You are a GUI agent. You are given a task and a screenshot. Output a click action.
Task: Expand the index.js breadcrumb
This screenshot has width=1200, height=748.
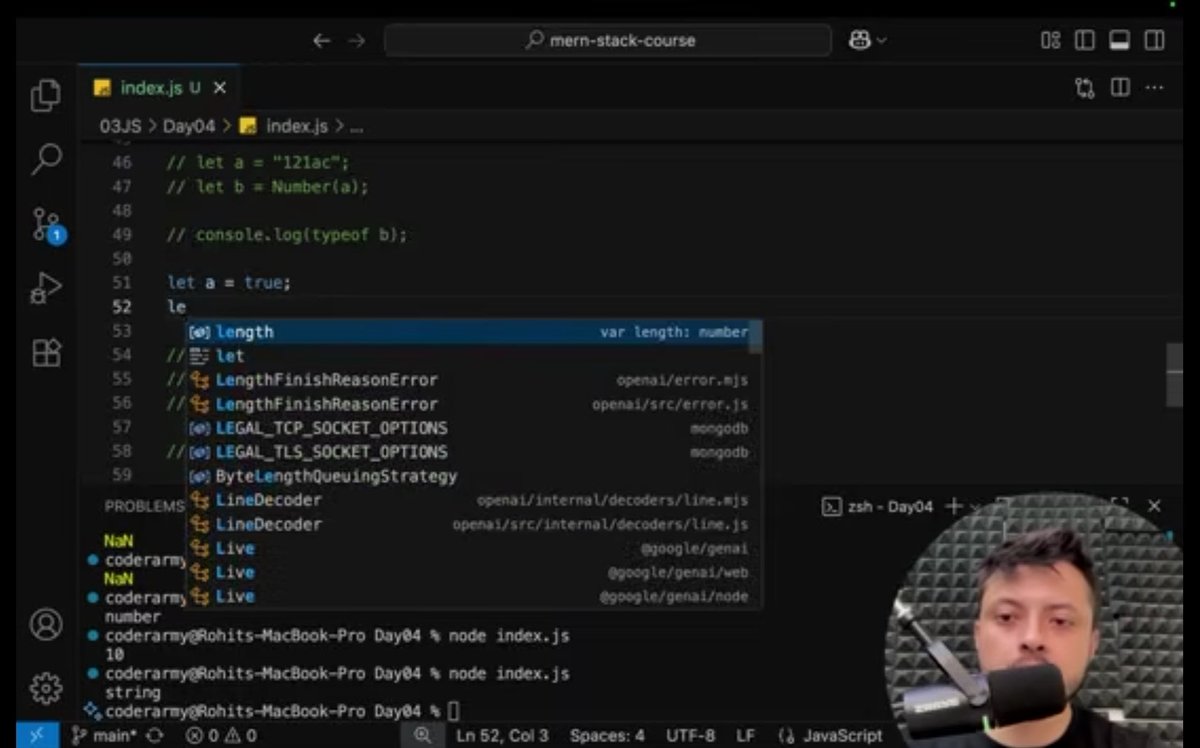284,126
